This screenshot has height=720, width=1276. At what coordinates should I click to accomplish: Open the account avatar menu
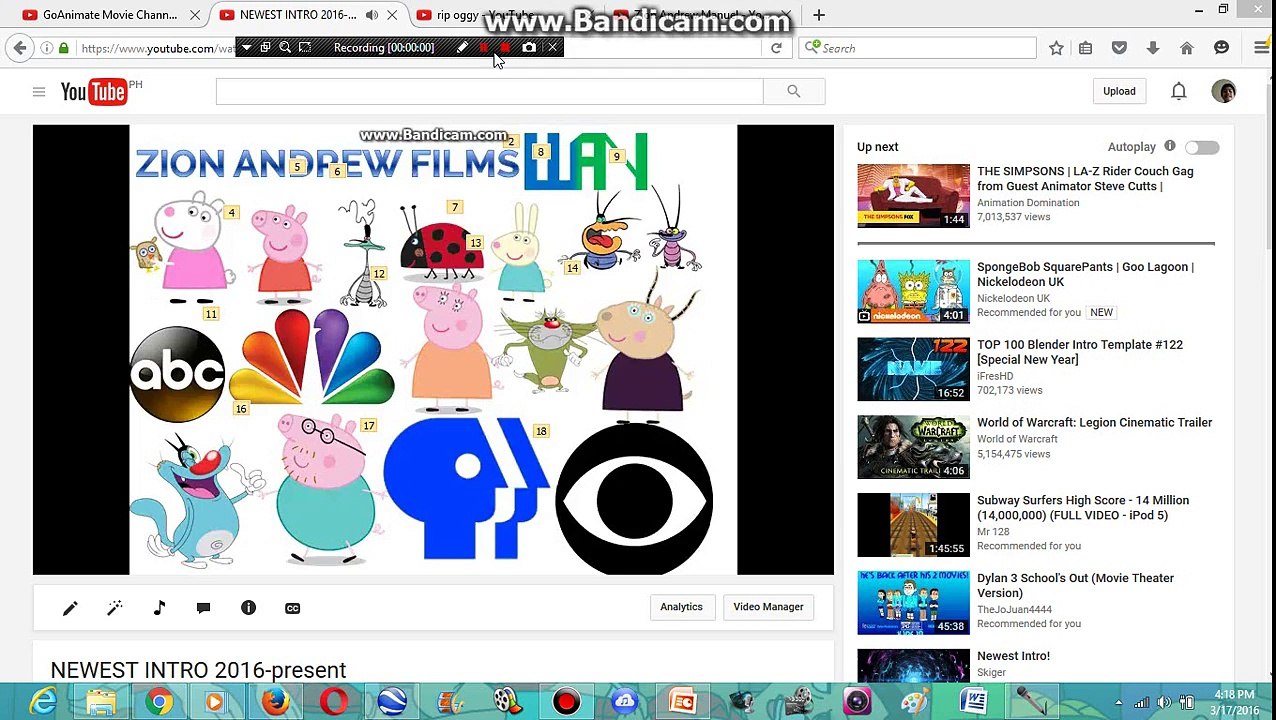tap(1224, 91)
